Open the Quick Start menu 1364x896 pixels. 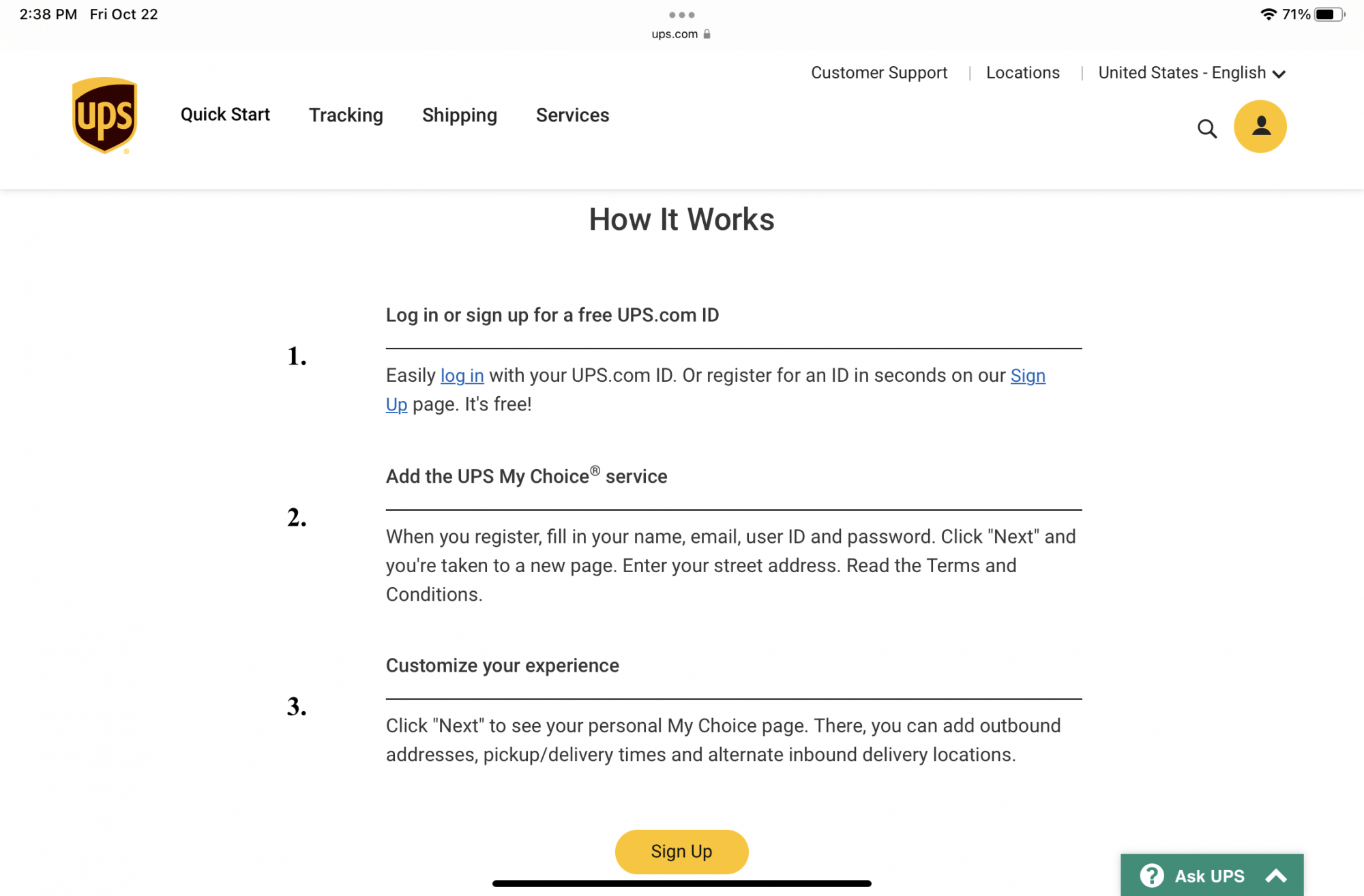click(225, 115)
